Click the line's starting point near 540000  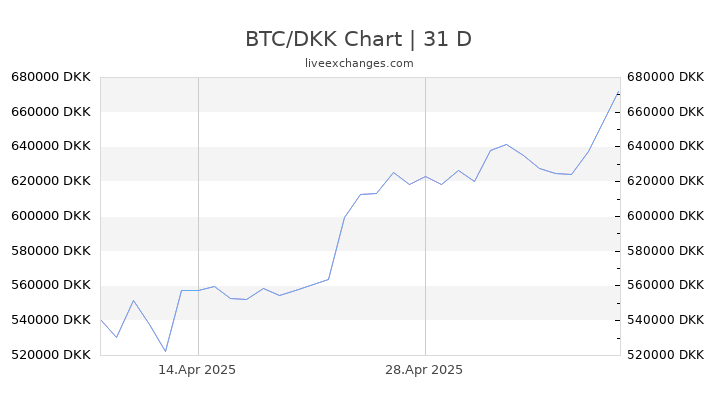(x=101, y=320)
